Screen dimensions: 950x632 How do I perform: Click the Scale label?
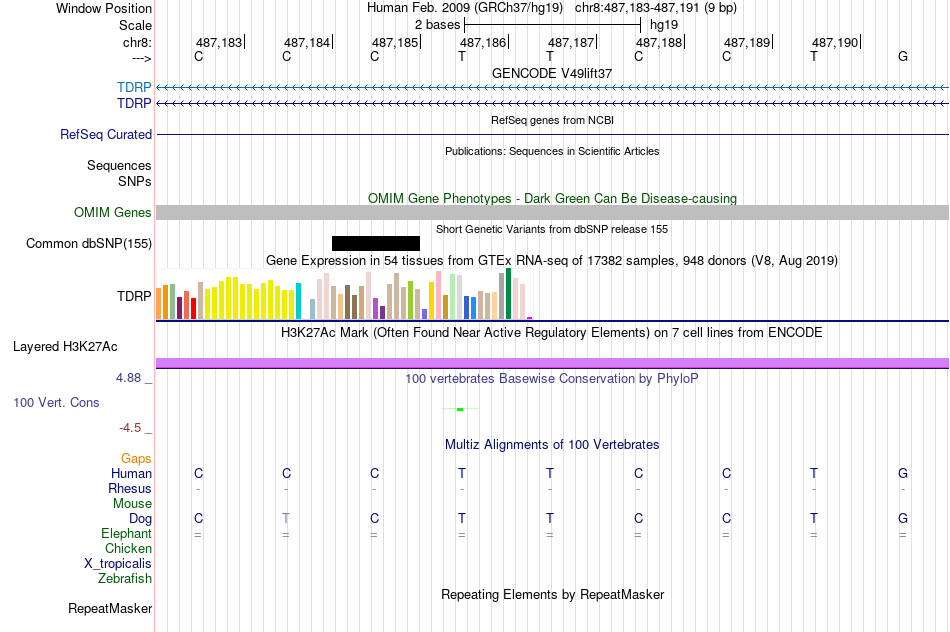coord(136,25)
